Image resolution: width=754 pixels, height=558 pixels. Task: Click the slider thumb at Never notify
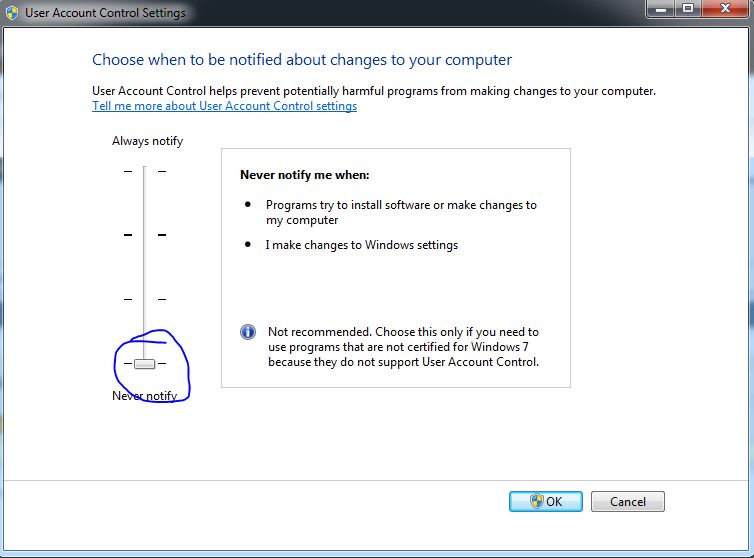click(145, 364)
